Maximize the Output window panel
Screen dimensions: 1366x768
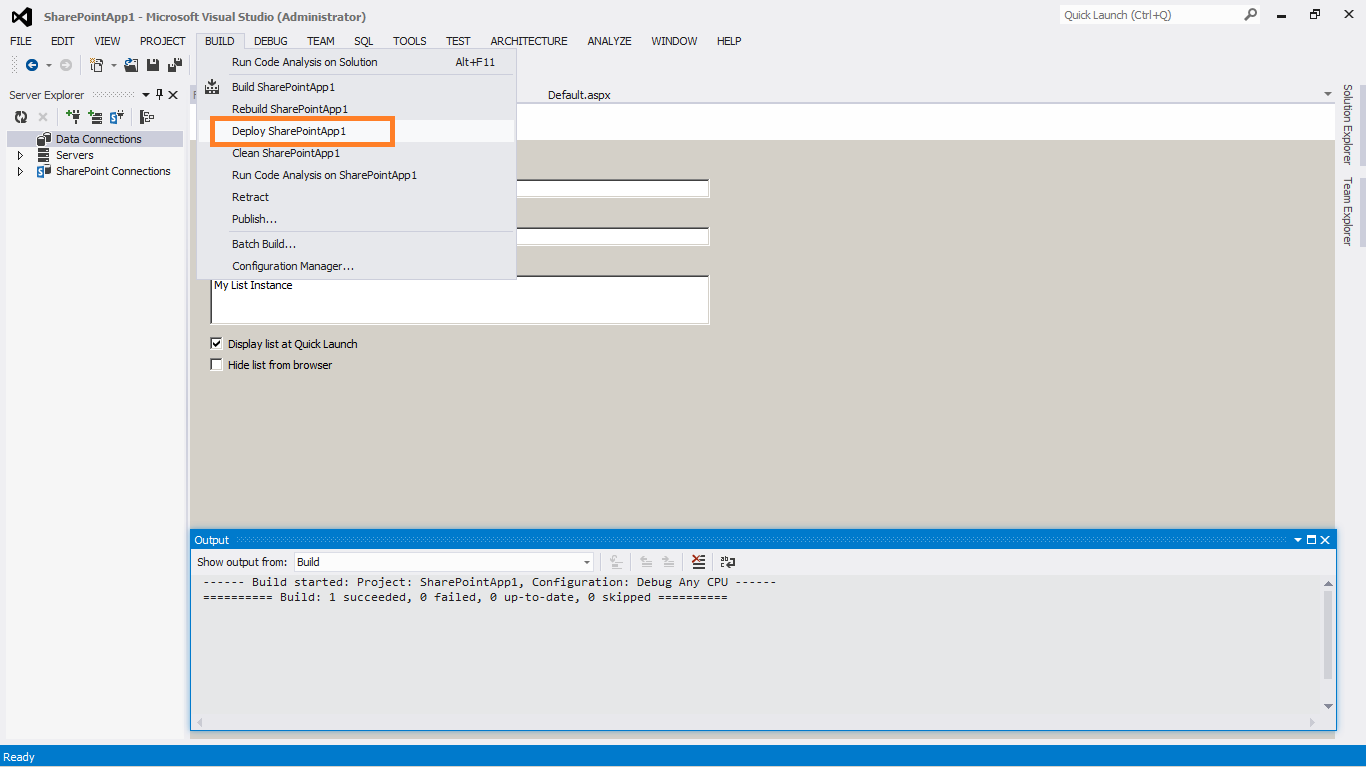coord(1311,540)
